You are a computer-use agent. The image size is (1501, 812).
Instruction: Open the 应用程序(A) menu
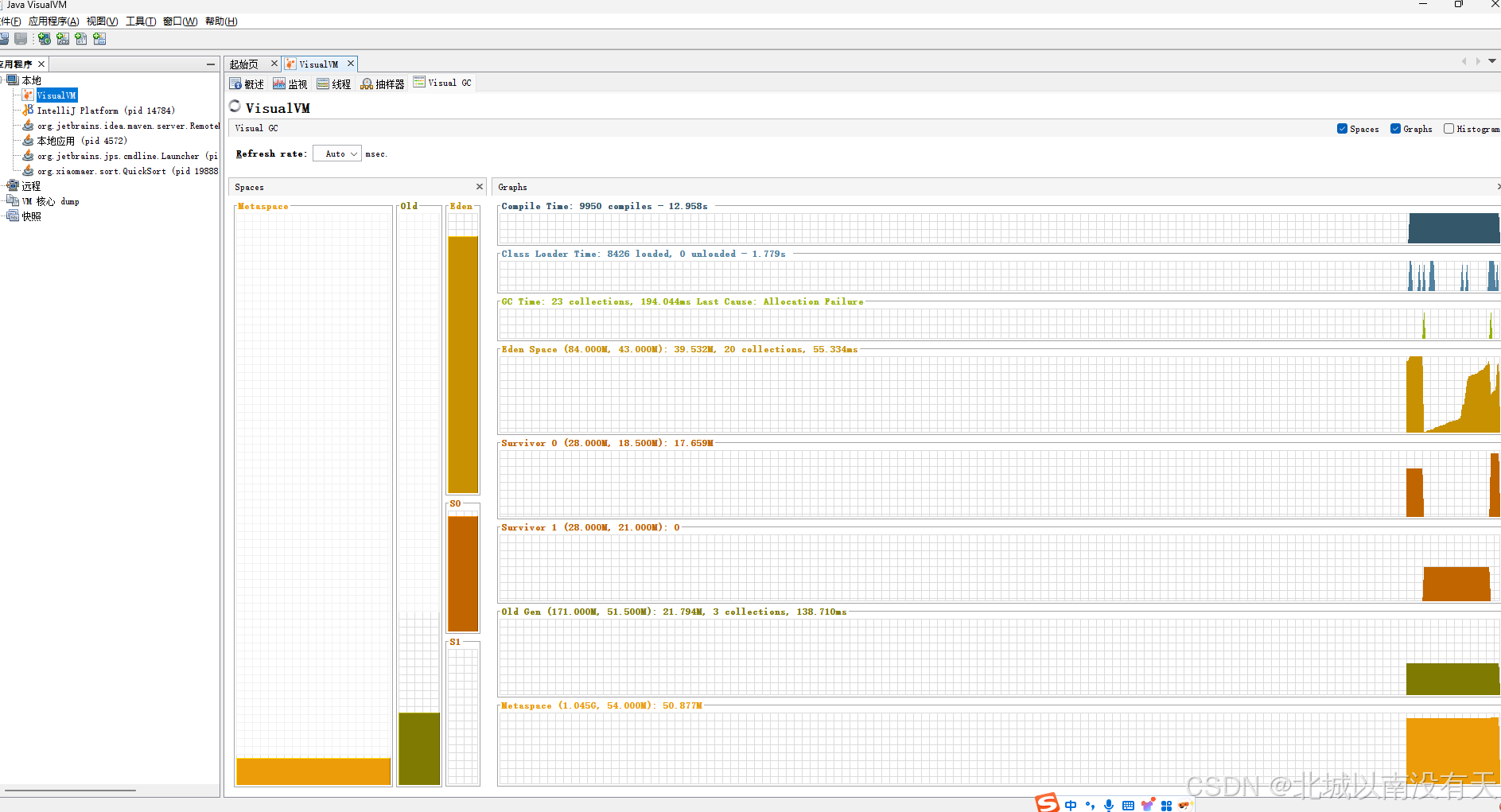pos(53,21)
